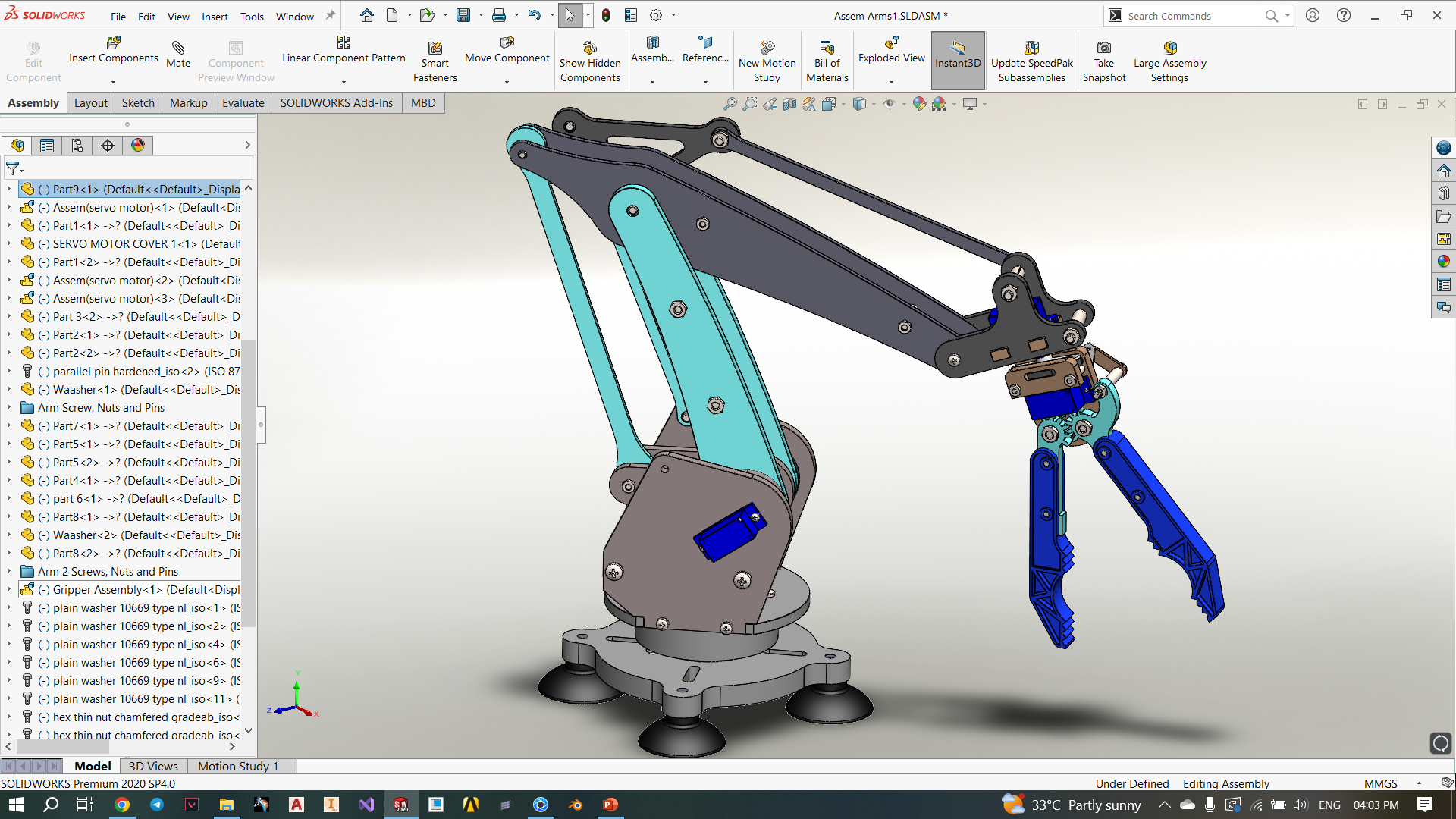Expand Gripper Assembly<1> tree node

pos(9,590)
